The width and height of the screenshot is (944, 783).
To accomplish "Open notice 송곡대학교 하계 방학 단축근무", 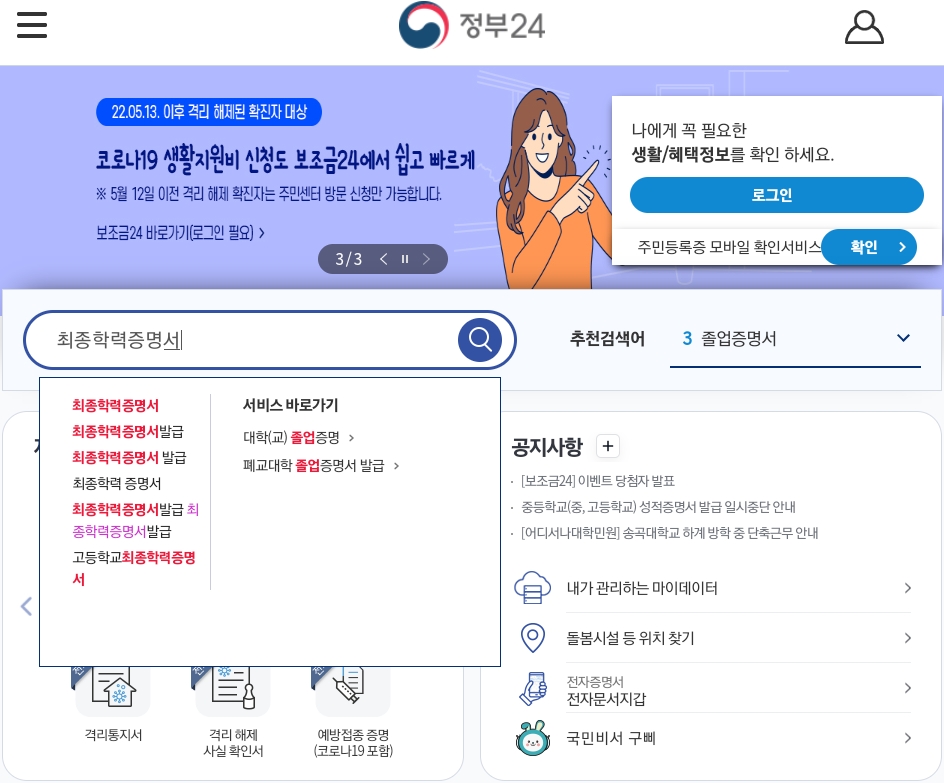I will pos(669,533).
